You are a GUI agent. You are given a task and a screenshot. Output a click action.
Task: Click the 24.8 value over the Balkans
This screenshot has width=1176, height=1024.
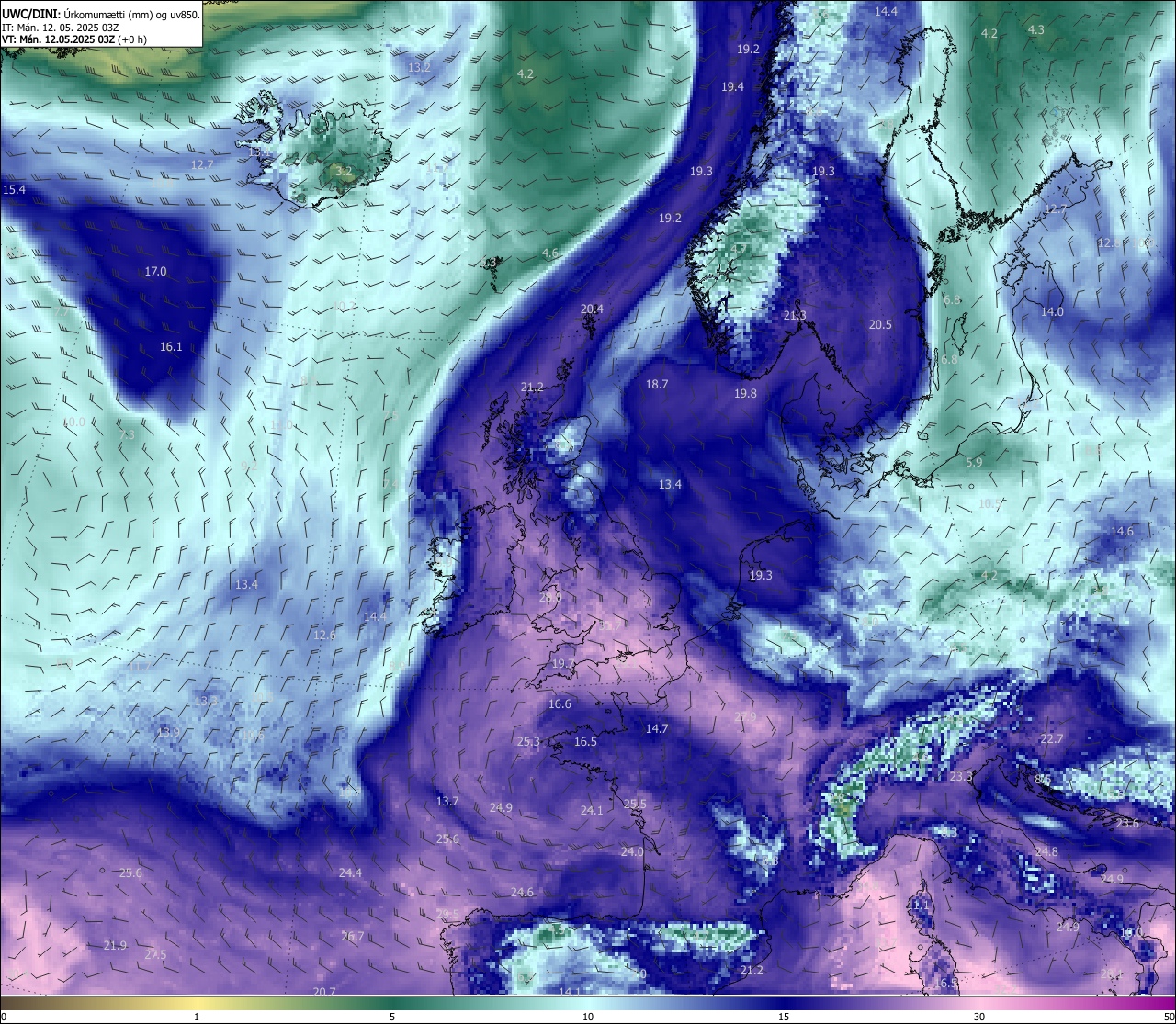tap(1046, 851)
